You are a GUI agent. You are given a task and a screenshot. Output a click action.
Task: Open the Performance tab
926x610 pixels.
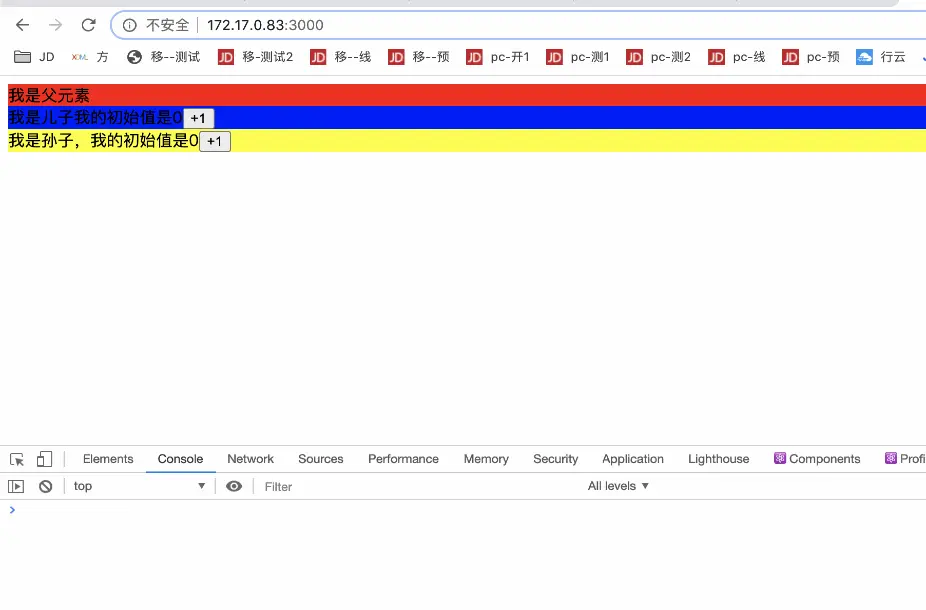(x=403, y=459)
